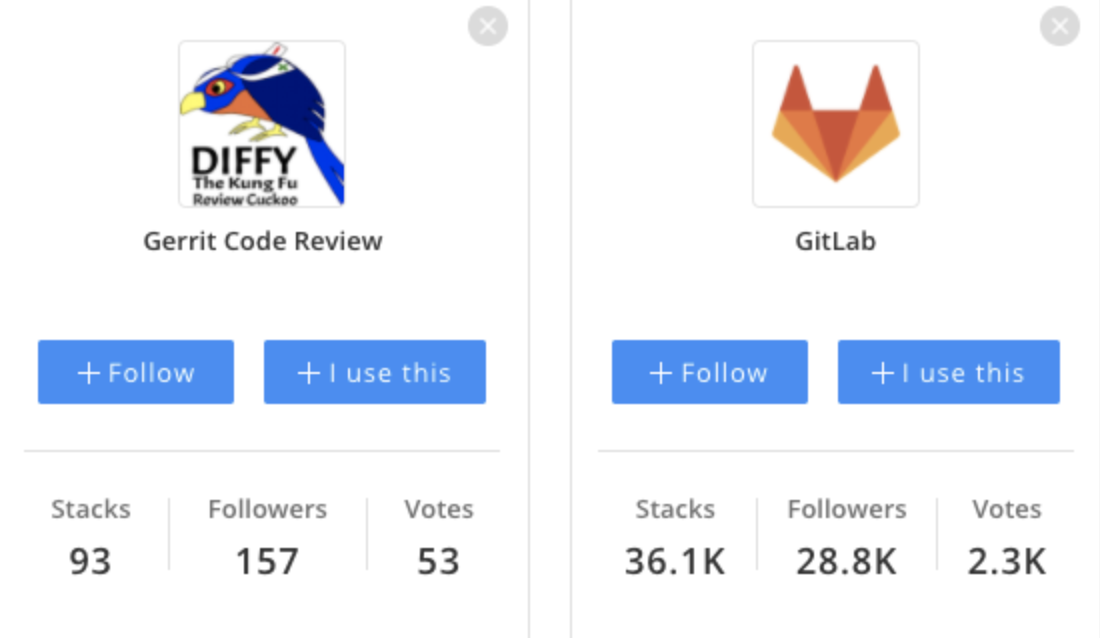Open the GitLab tool page link

tap(836, 241)
